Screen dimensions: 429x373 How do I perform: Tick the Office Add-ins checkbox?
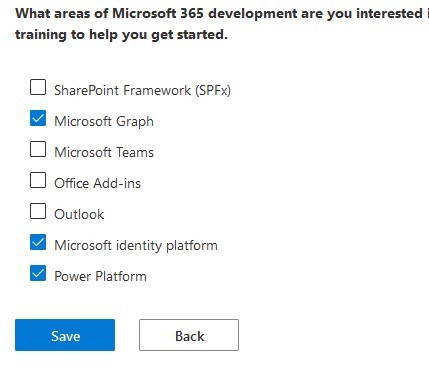38,180
